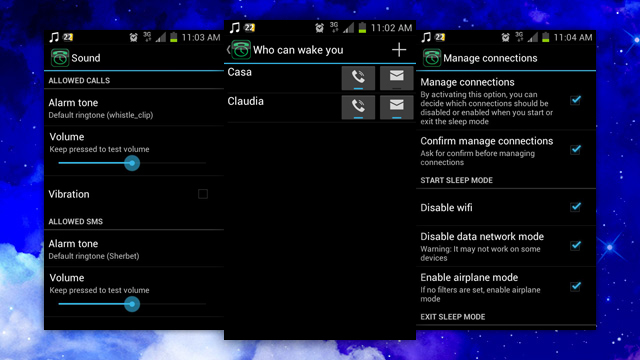
Task: Open Alarm tone under Allowed Calls
Action: 134,108
